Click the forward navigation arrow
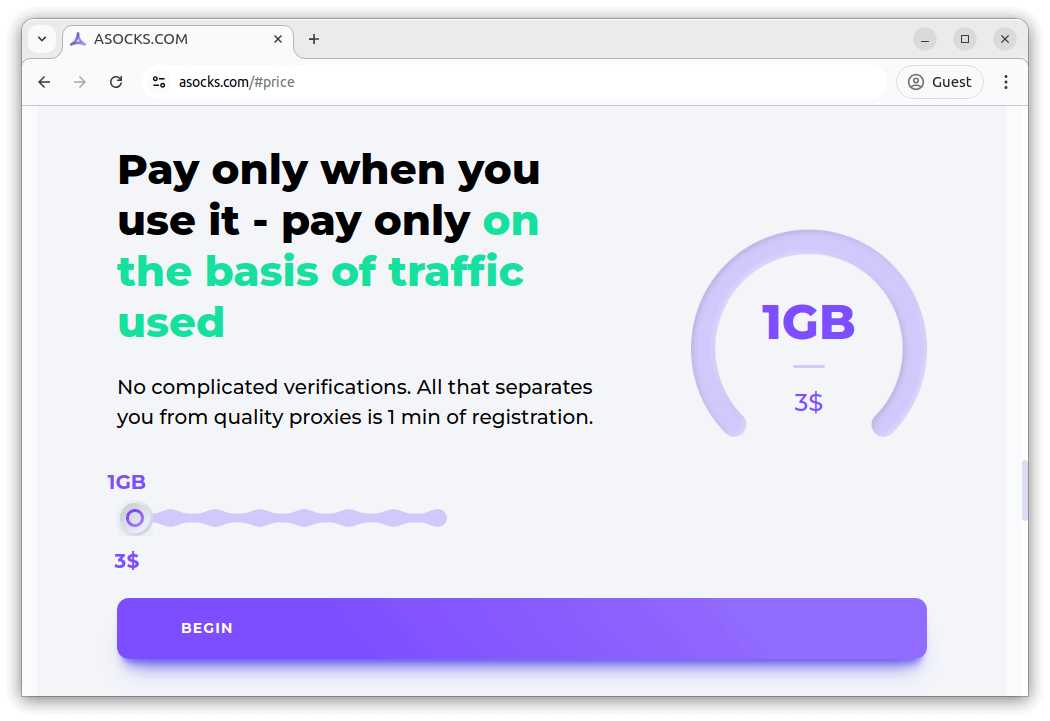 tap(80, 82)
